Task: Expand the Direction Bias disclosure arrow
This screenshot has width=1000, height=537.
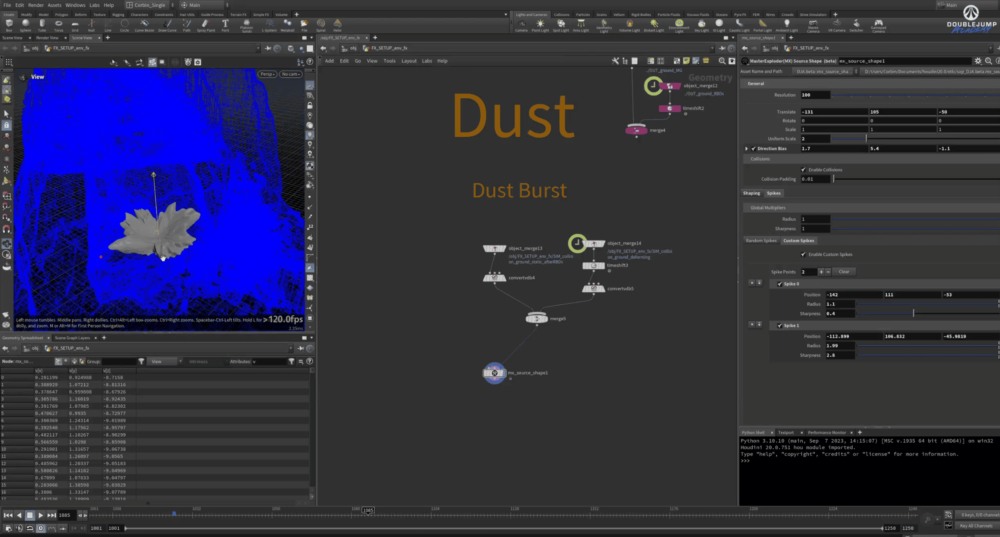Action: click(x=746, y=149)
